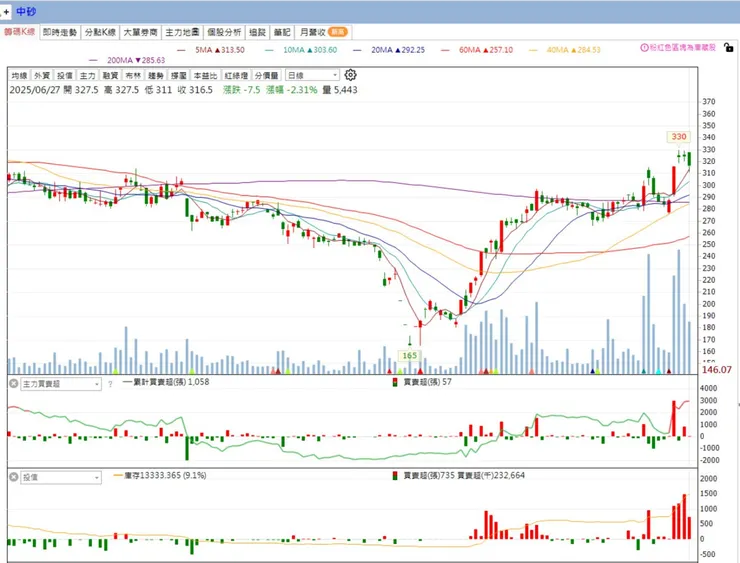Toggle the 布林 bands button
The height and width of the screenshot is (563, 740).
pos(133,76)
